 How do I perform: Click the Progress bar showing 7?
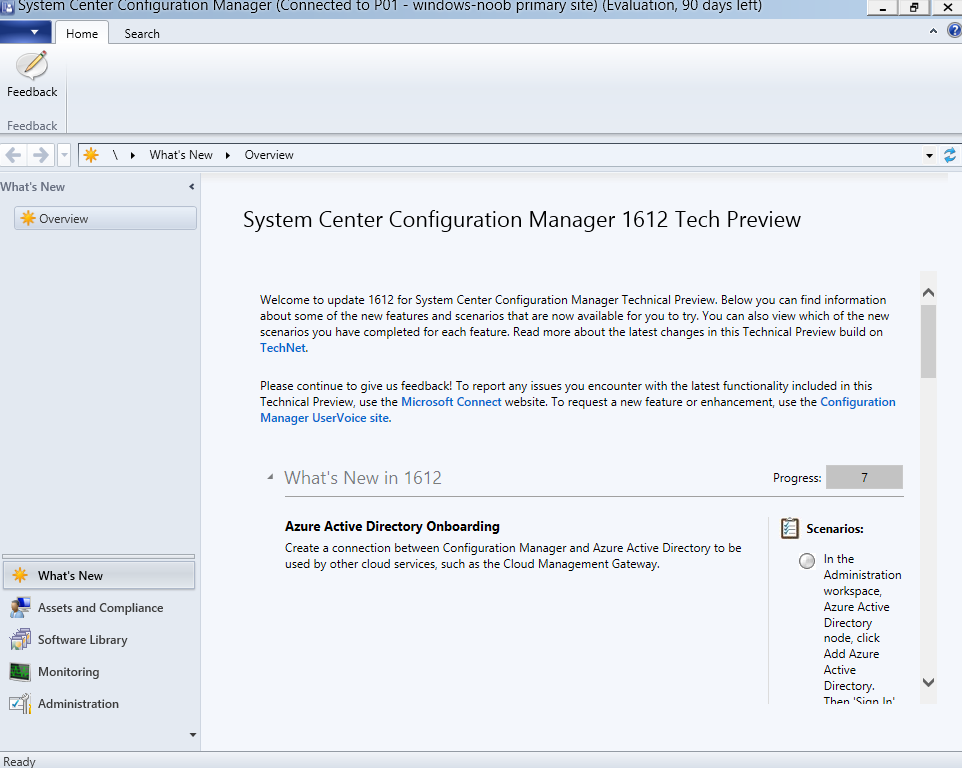(864, 477)
